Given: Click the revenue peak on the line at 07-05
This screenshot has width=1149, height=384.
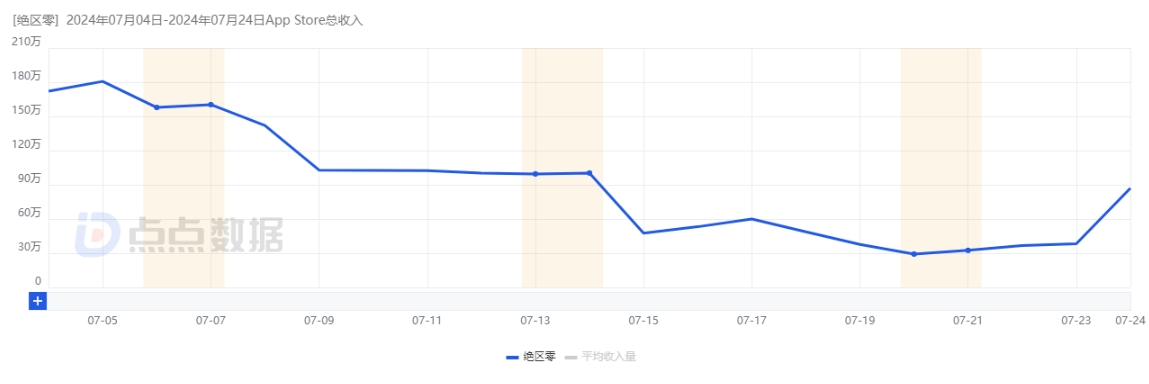Looking at the screenshot, I should 103,81.
